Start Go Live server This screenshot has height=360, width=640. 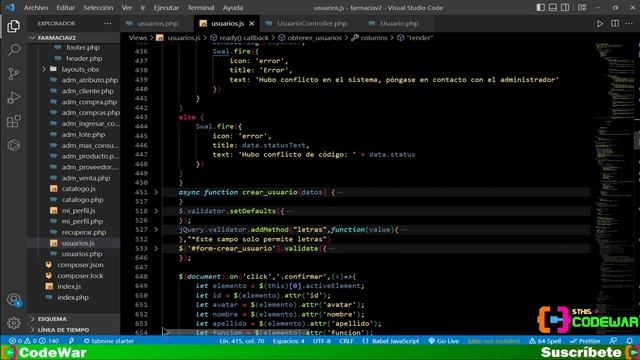(443, 341)
